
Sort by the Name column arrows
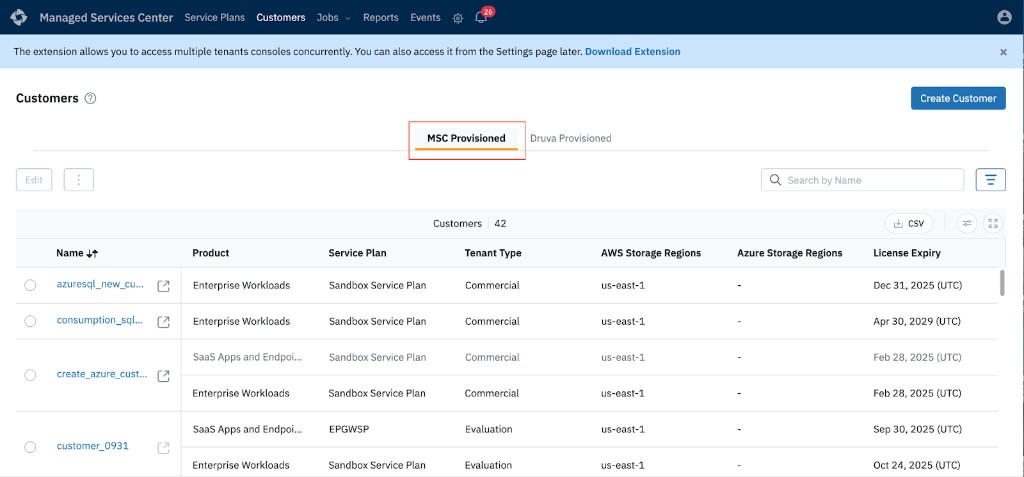point(92,254)
